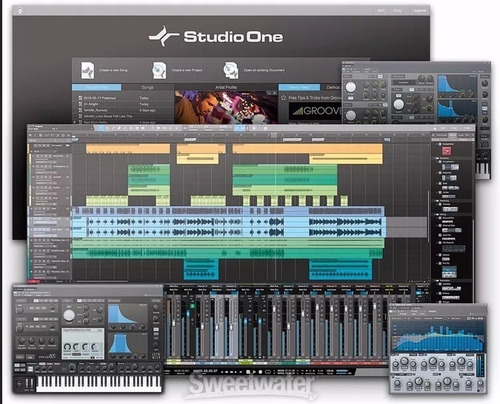Click the Create a new Project icon

[159, 70]
